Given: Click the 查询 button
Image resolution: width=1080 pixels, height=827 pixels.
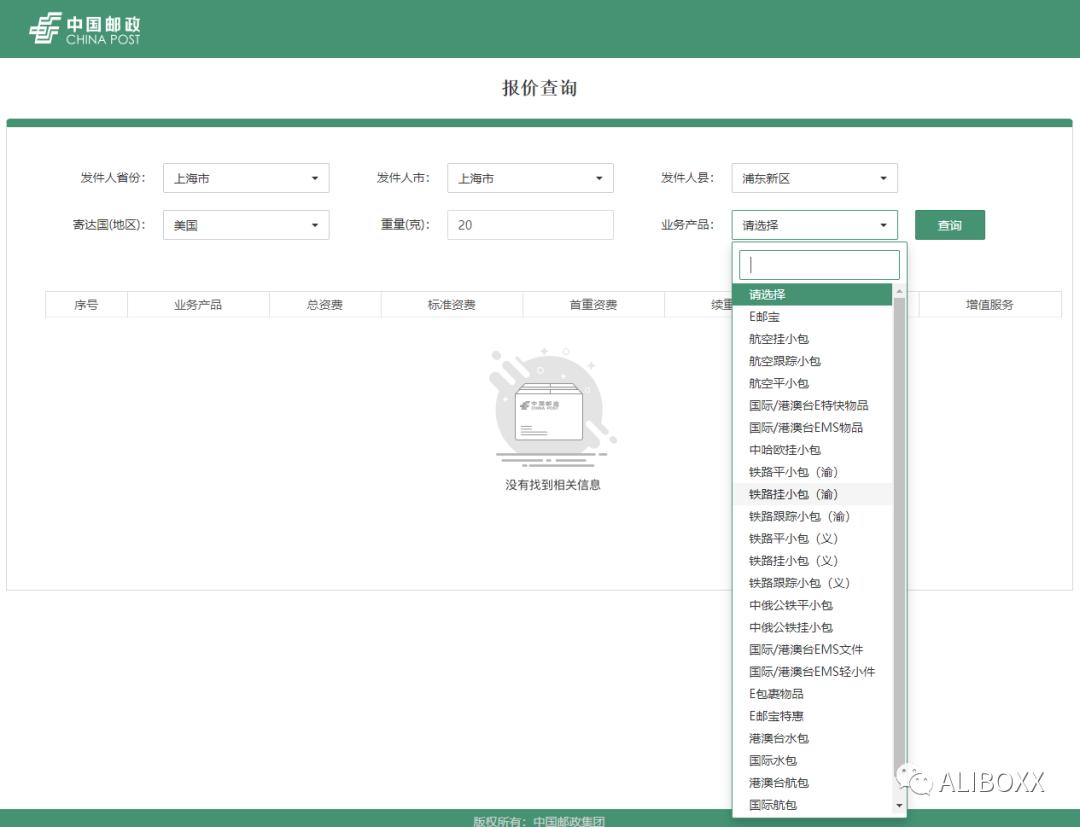Looking at the screenshot, I should tap(949, 224).
